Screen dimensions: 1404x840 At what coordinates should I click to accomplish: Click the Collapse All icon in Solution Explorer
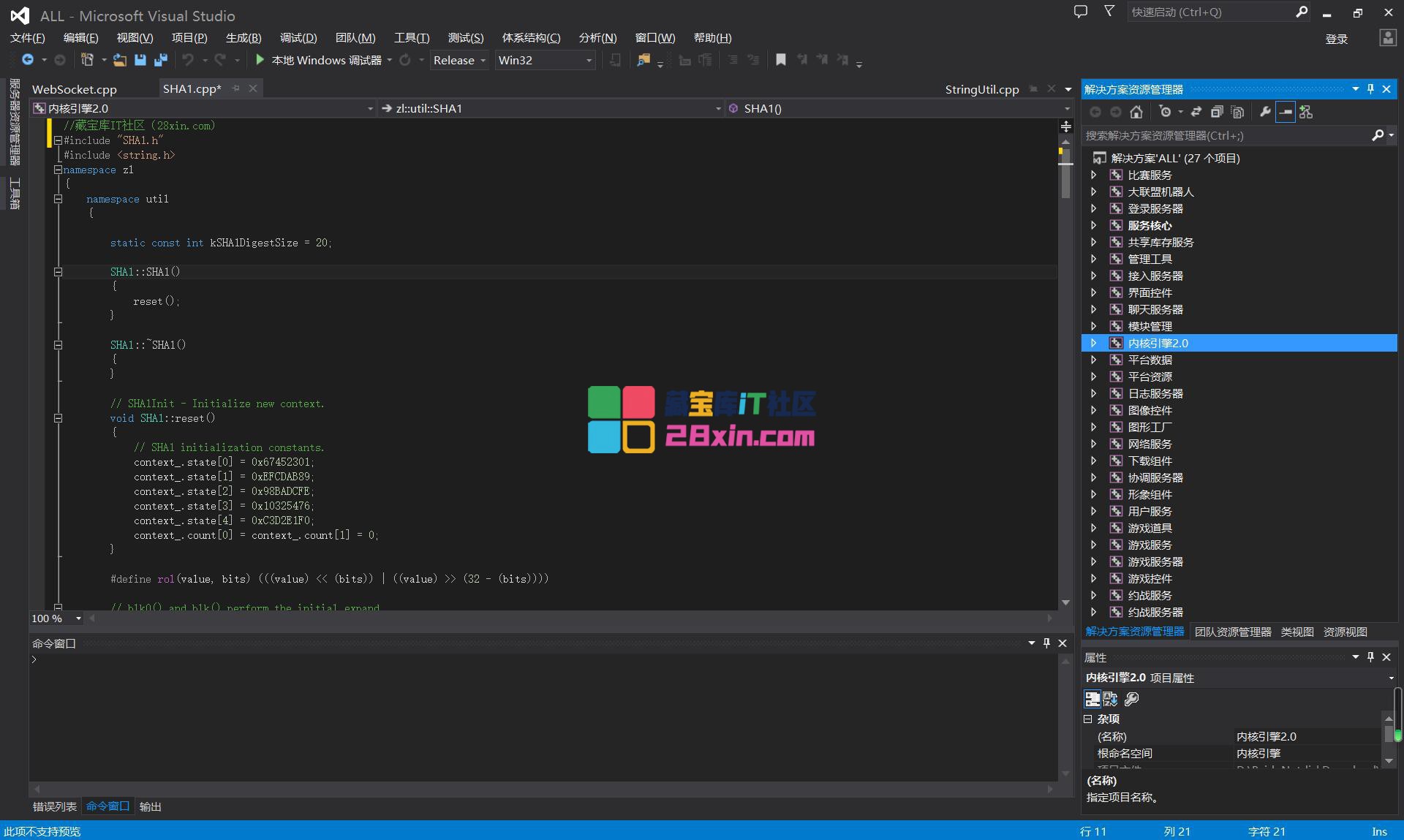pos(1217,112)
